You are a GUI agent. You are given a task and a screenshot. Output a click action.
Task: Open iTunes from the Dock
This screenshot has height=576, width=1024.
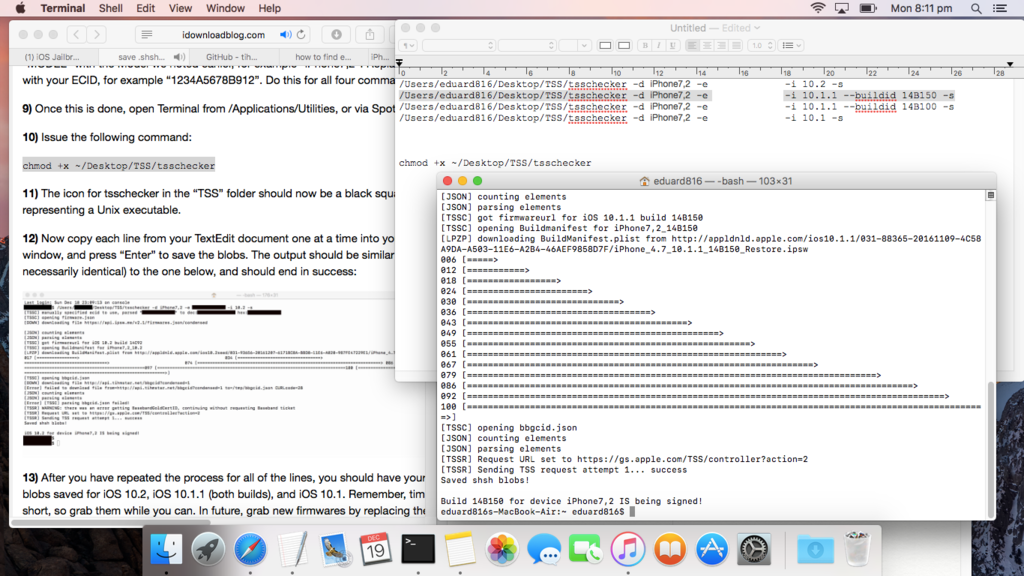(628, 549)
